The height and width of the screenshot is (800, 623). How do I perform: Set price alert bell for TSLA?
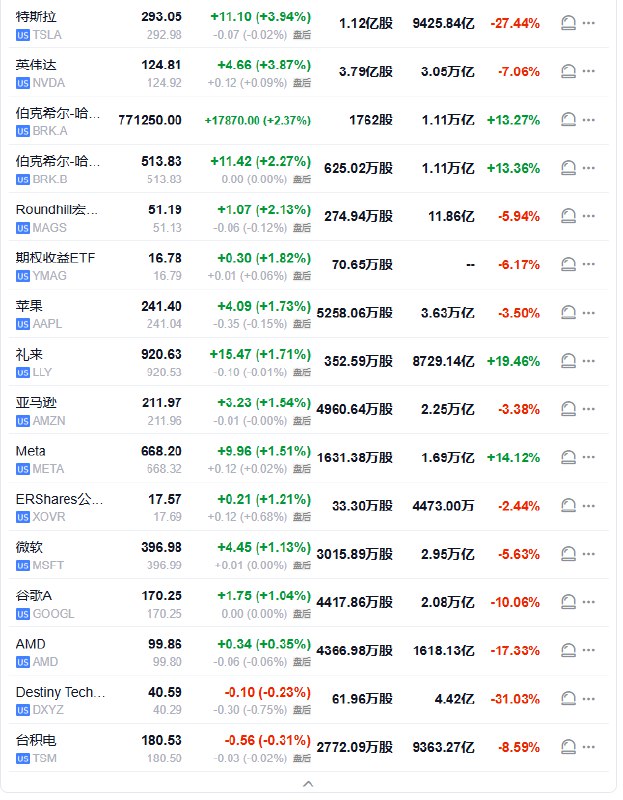click(568, 23)
